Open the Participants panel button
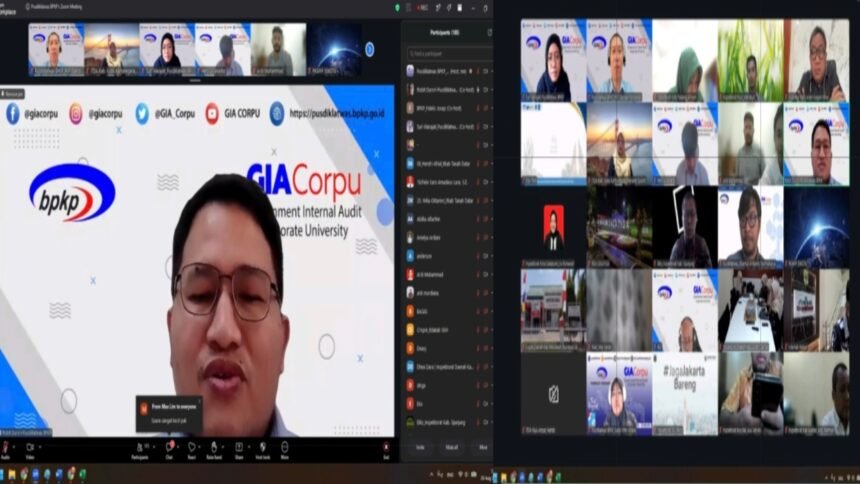 pyautogui.click(x=140, y=450)
